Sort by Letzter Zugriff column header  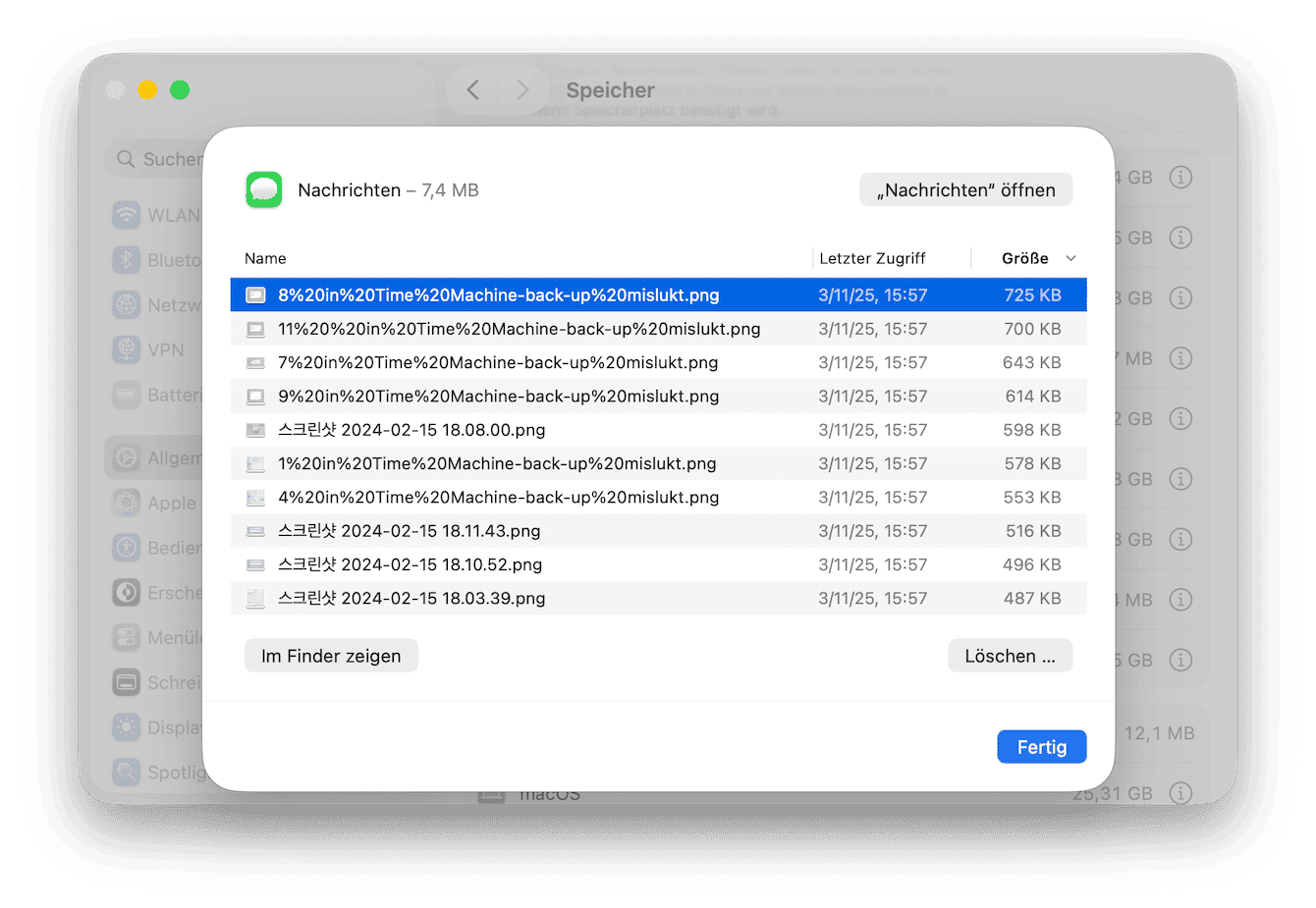[x=872, y=258]
